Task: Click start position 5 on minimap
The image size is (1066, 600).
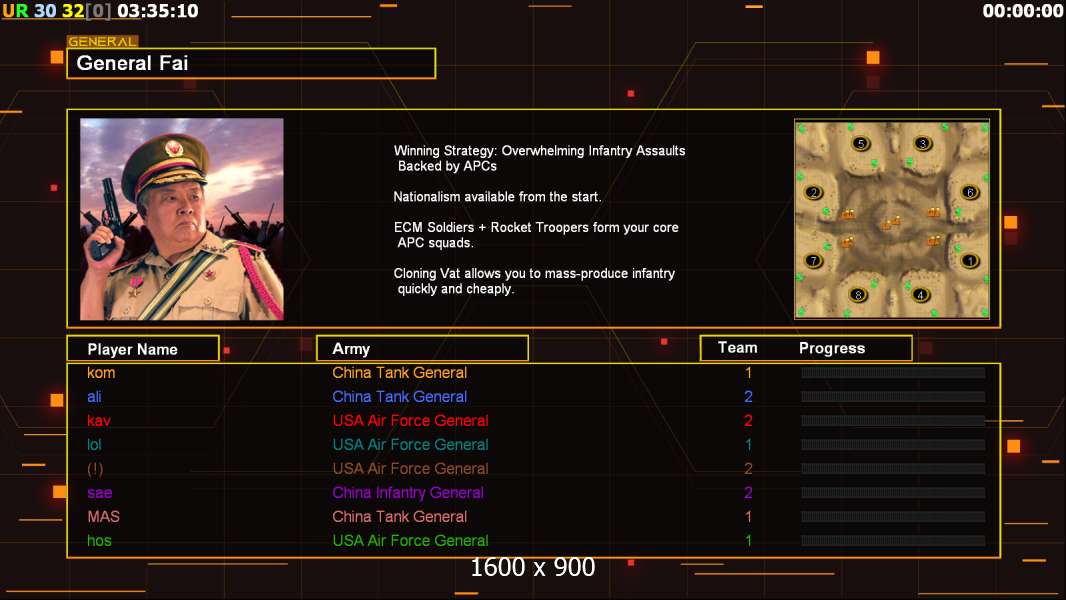Action: (861, 143)
